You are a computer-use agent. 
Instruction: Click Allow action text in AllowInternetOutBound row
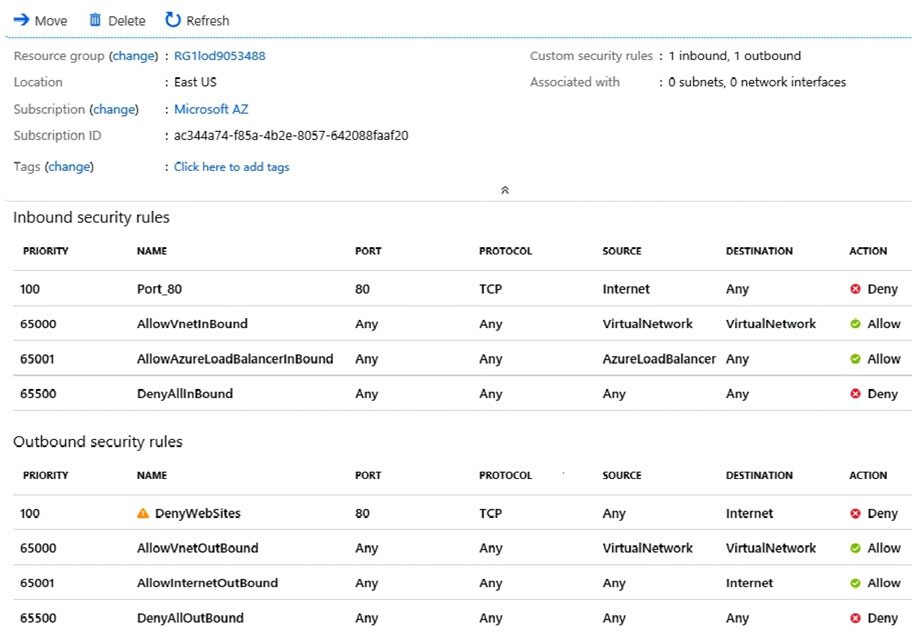click(x=884, y=583)
